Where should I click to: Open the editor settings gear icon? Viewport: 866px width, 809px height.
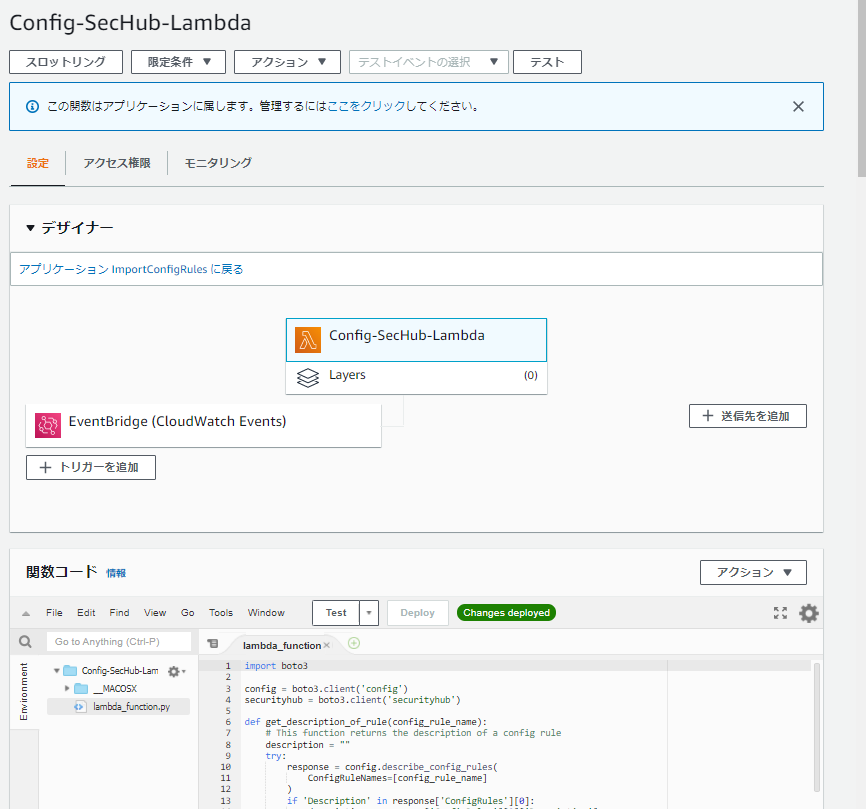[x=809, y=613]
